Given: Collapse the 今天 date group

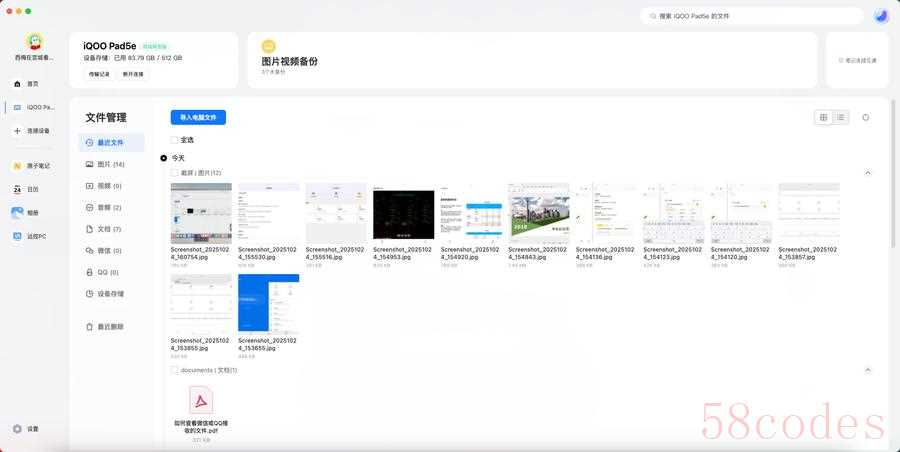Looking at the screenshot, I should [x=164, y=158].
